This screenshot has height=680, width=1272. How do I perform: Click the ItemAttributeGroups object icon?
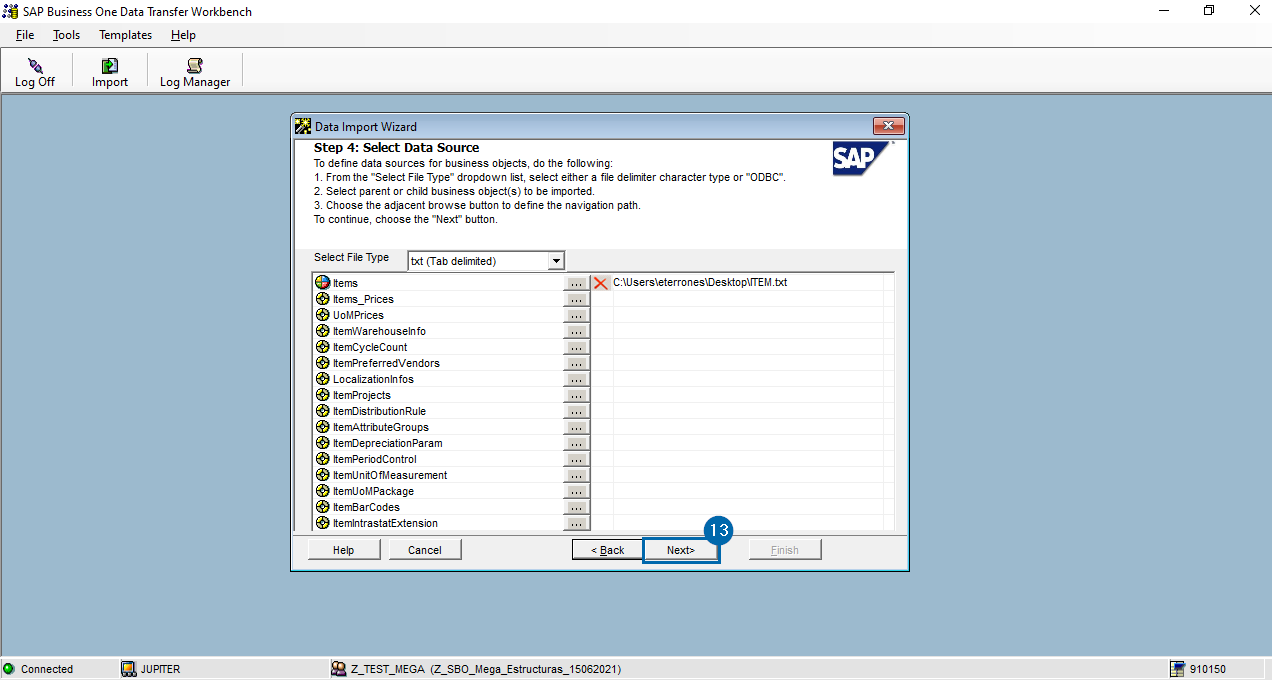(x=322, y=427)
